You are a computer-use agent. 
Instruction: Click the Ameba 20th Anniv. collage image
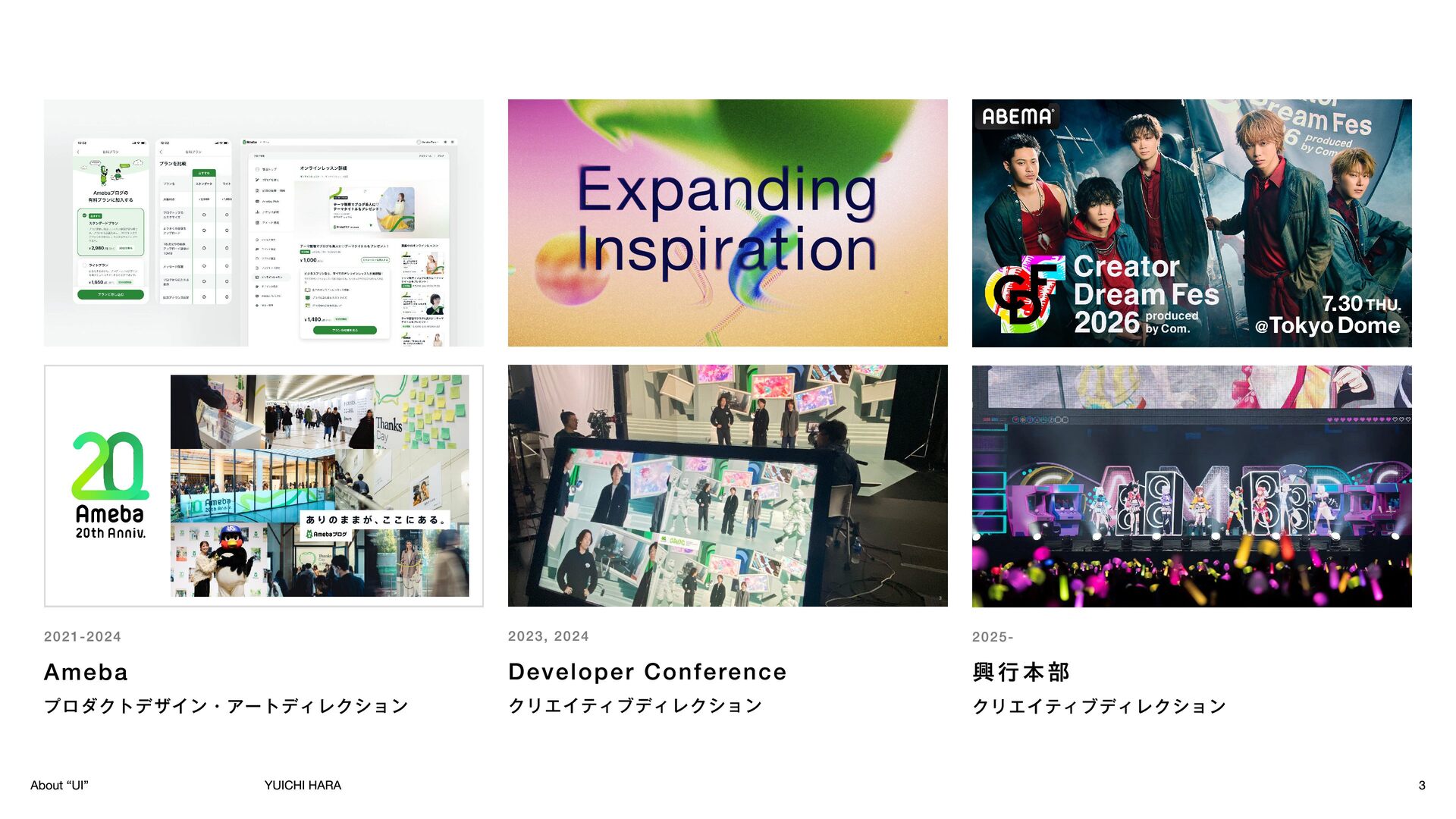[263, 486]
